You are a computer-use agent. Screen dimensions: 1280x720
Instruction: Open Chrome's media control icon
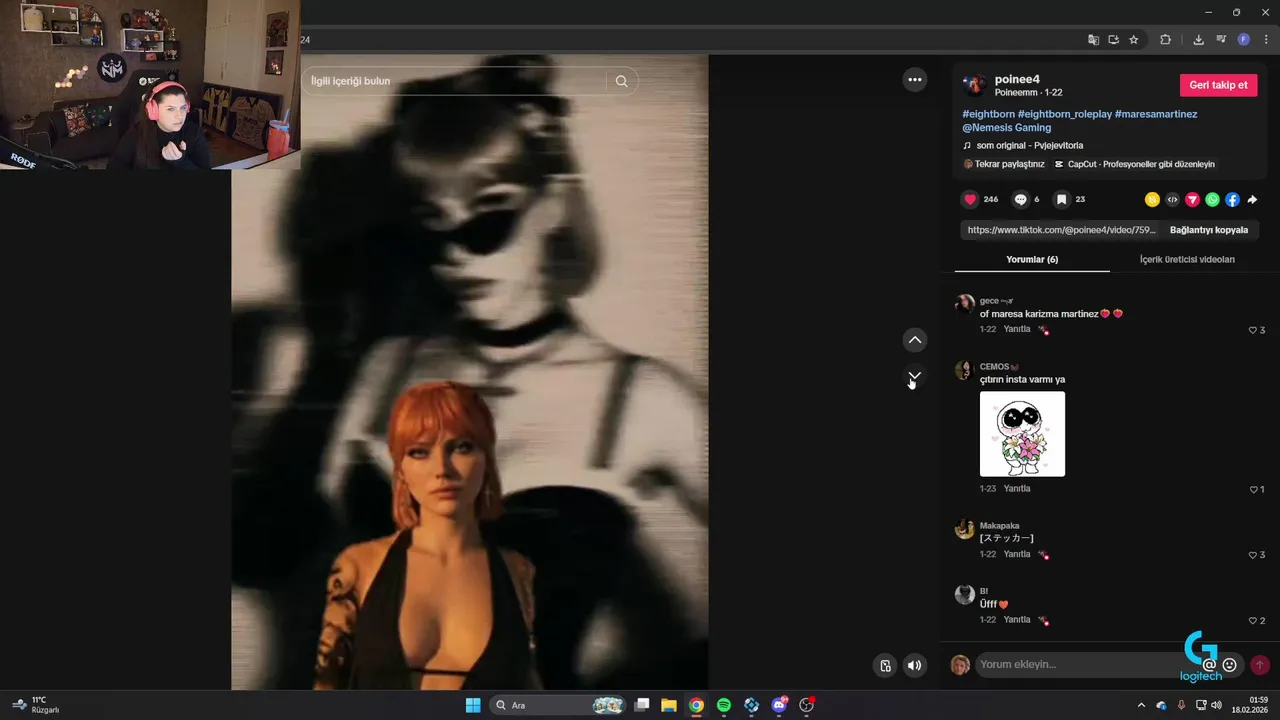1221,40
